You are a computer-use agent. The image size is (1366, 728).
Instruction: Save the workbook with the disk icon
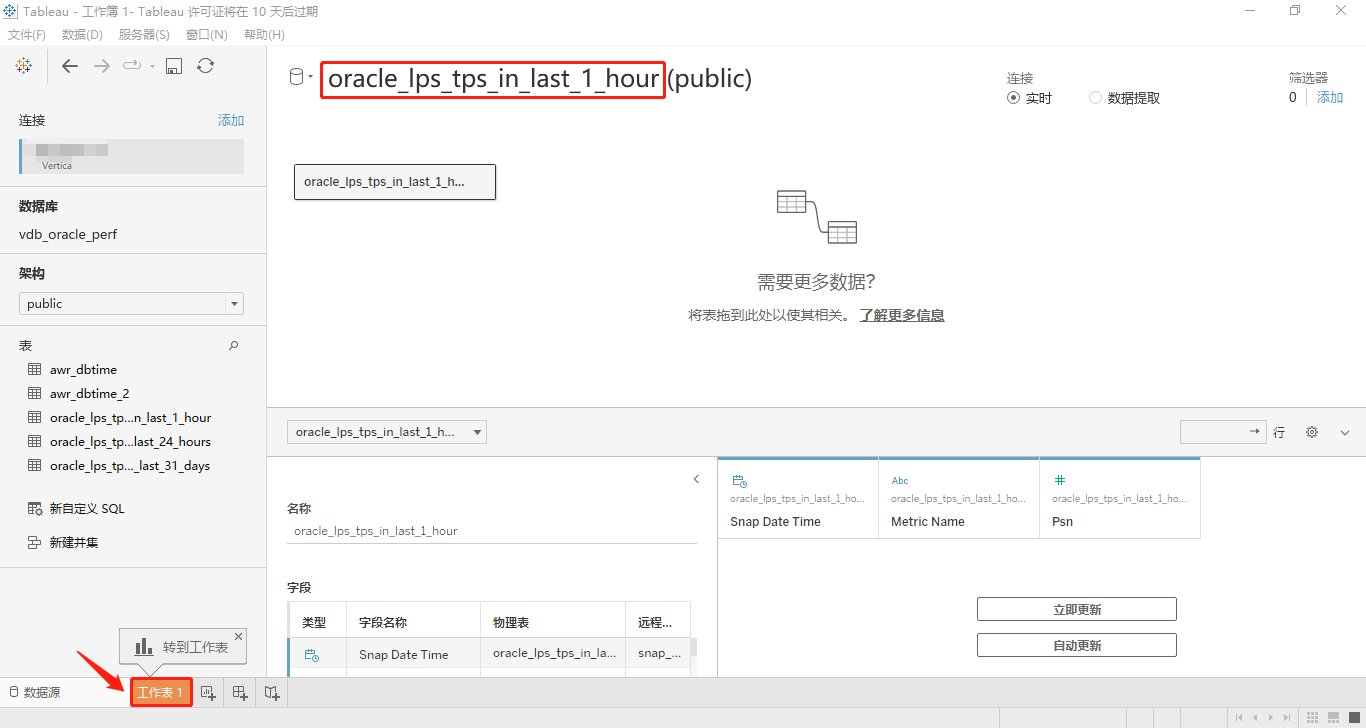click(174, 66)
